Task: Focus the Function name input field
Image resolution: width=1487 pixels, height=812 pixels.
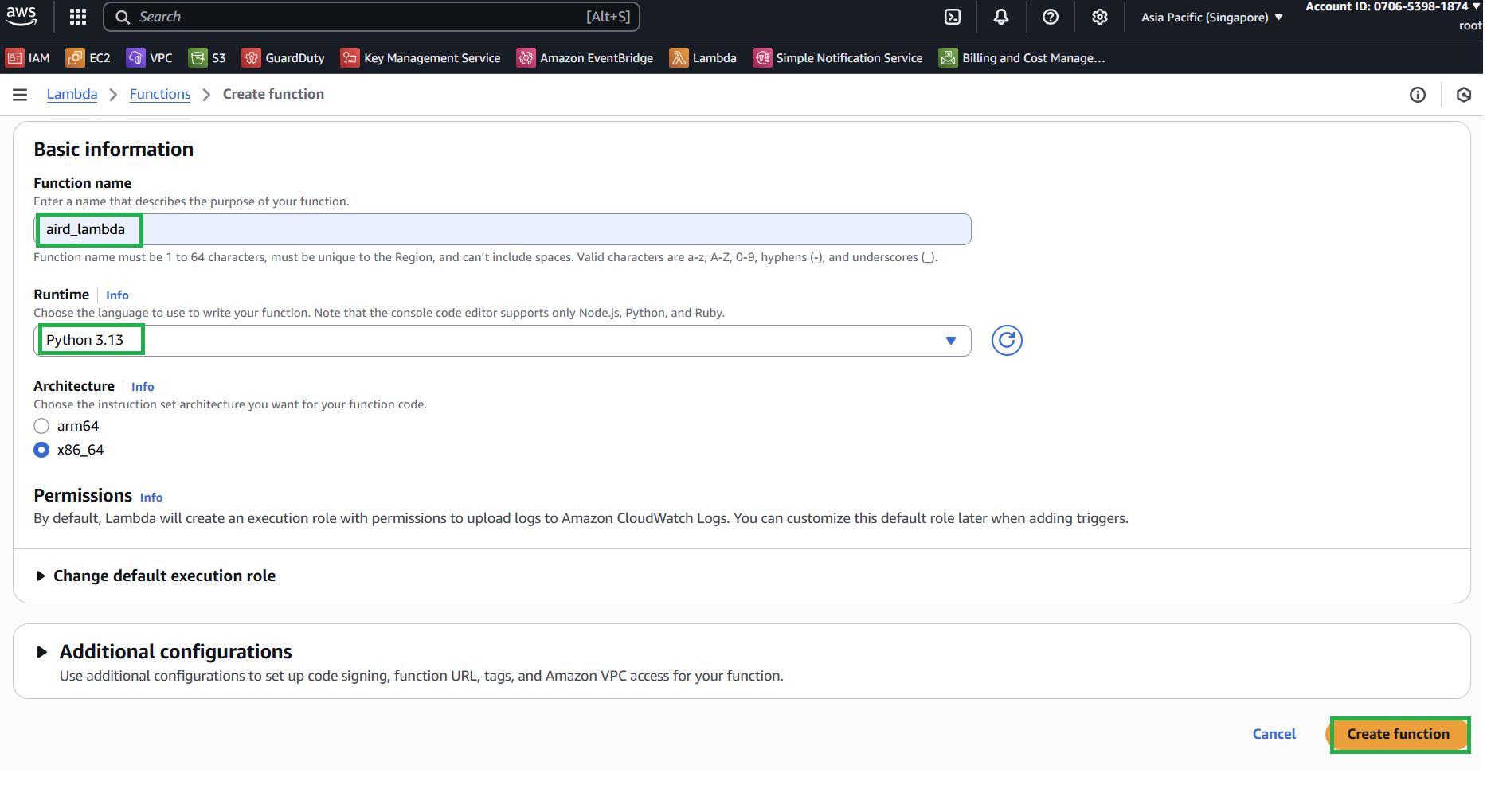Action: tap(503, 229)
